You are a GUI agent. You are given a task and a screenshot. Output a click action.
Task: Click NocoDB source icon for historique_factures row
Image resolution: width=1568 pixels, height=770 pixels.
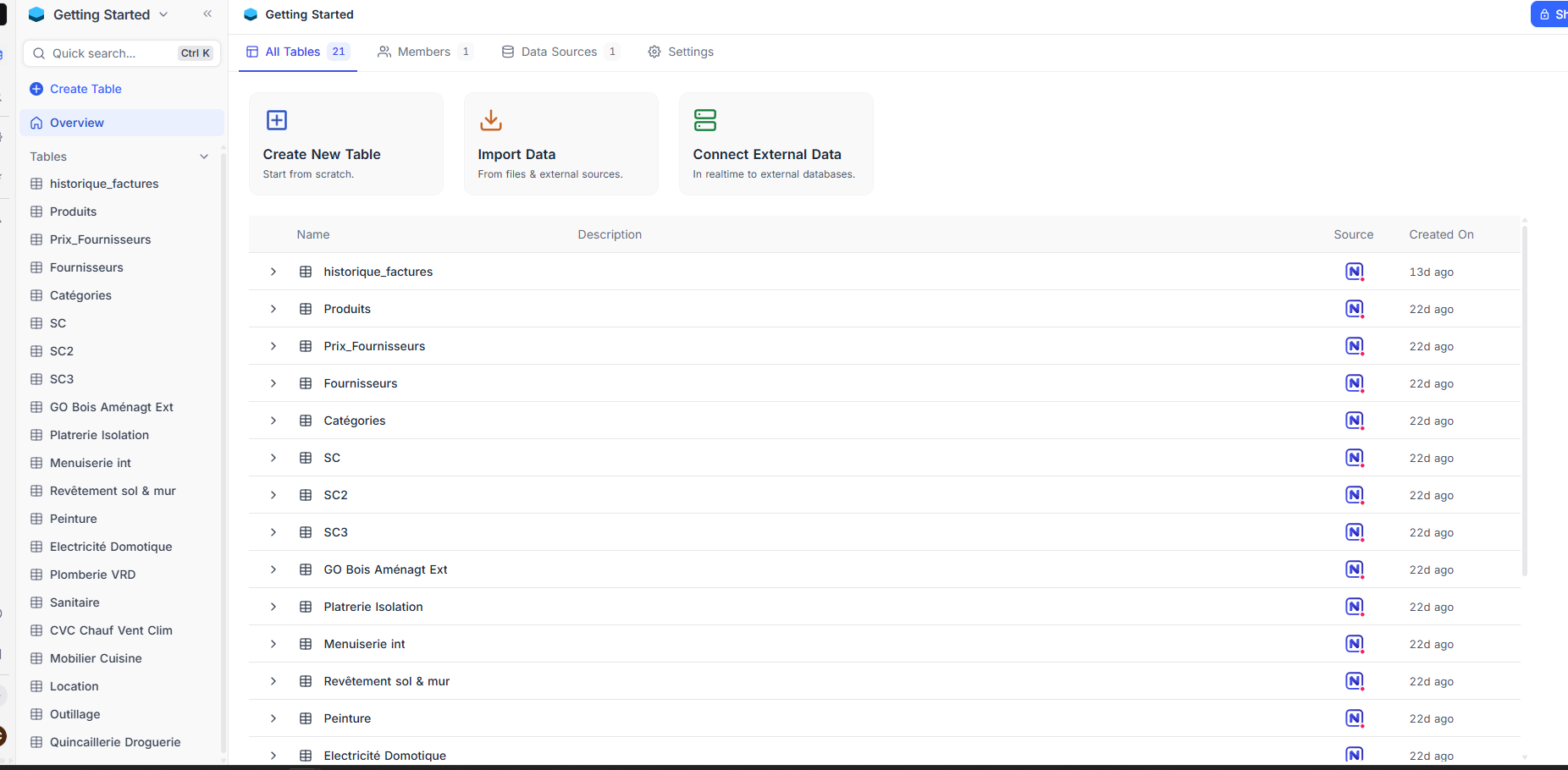click(1355, 272)
